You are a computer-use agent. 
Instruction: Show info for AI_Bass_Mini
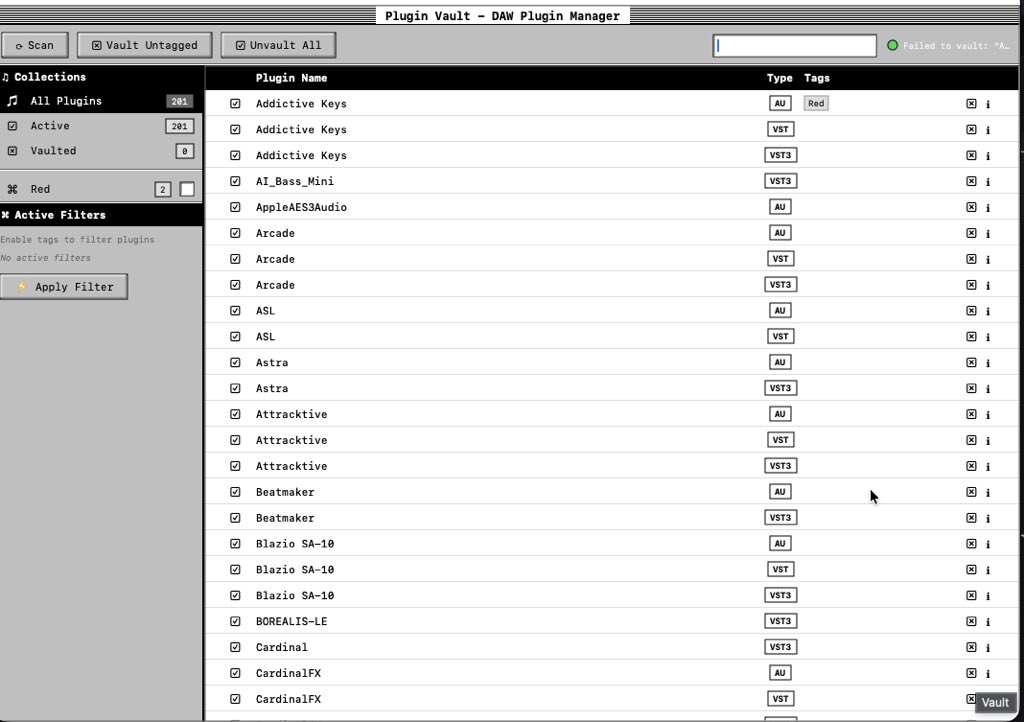click(x=988, y=181)
